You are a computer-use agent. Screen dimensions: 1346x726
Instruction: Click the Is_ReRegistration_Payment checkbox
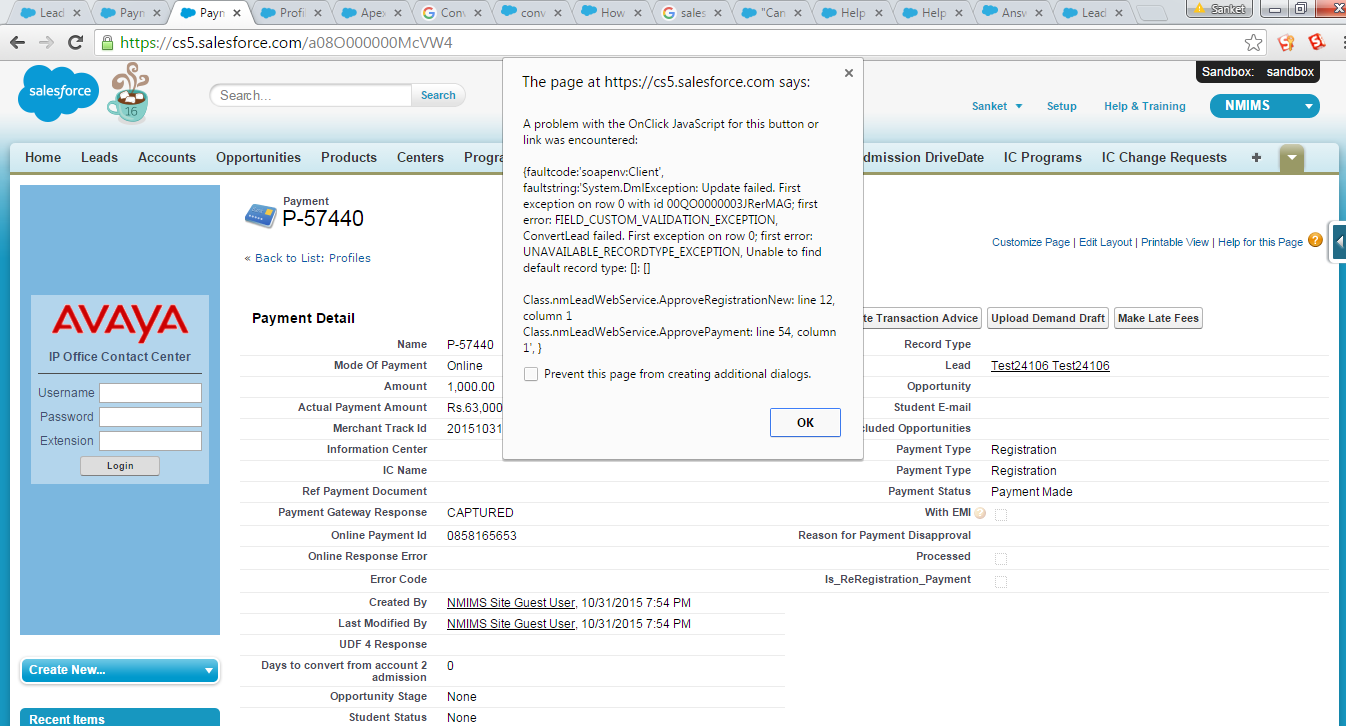tap(1001, 581)
